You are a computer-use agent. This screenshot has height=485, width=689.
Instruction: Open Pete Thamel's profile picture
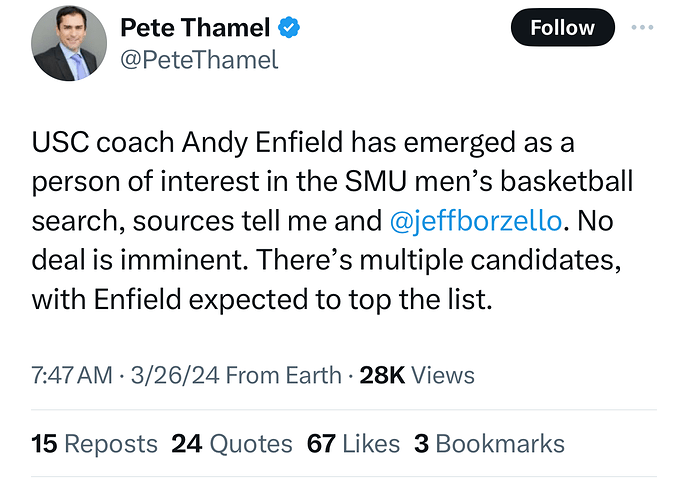point(69,43)
